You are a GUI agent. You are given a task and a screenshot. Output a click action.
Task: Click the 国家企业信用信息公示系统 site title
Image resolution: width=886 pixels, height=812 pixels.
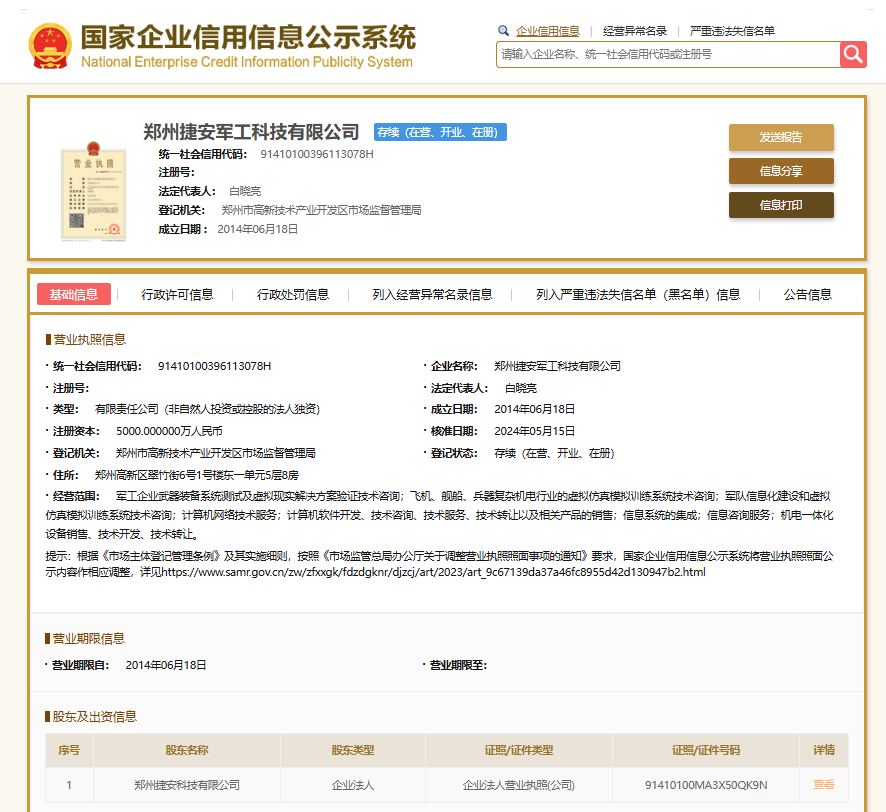(247, 38)
